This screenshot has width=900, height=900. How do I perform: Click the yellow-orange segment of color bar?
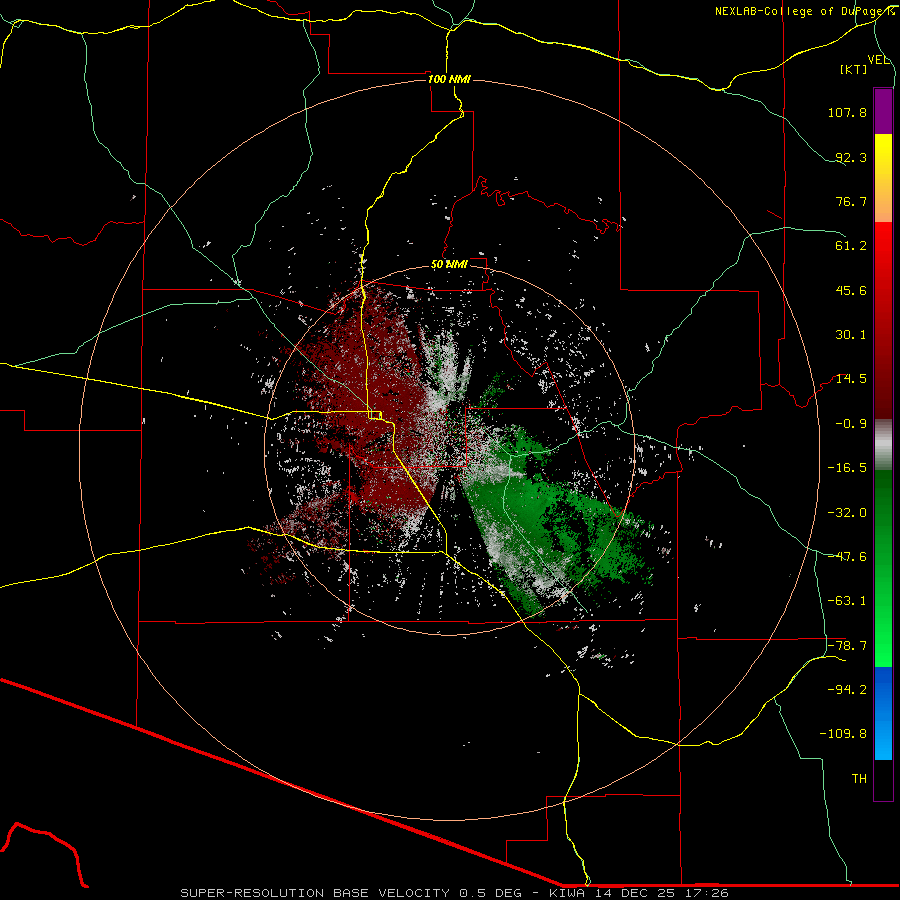click(x=883, y=178)
